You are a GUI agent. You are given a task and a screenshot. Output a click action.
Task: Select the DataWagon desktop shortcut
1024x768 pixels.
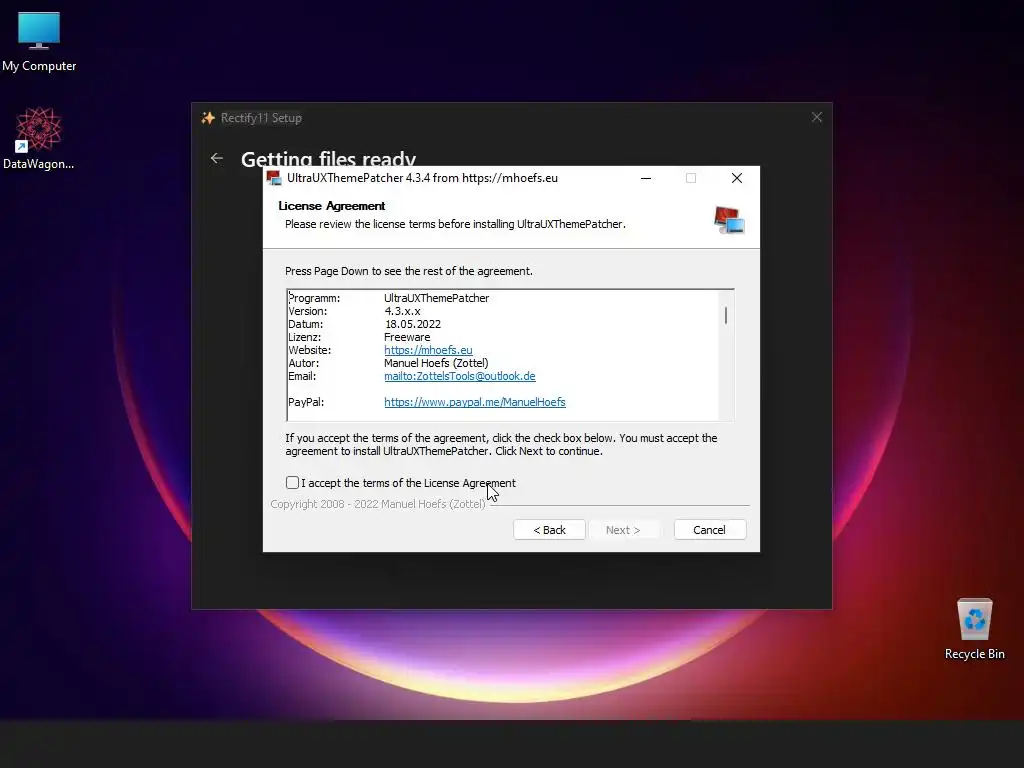39,138
